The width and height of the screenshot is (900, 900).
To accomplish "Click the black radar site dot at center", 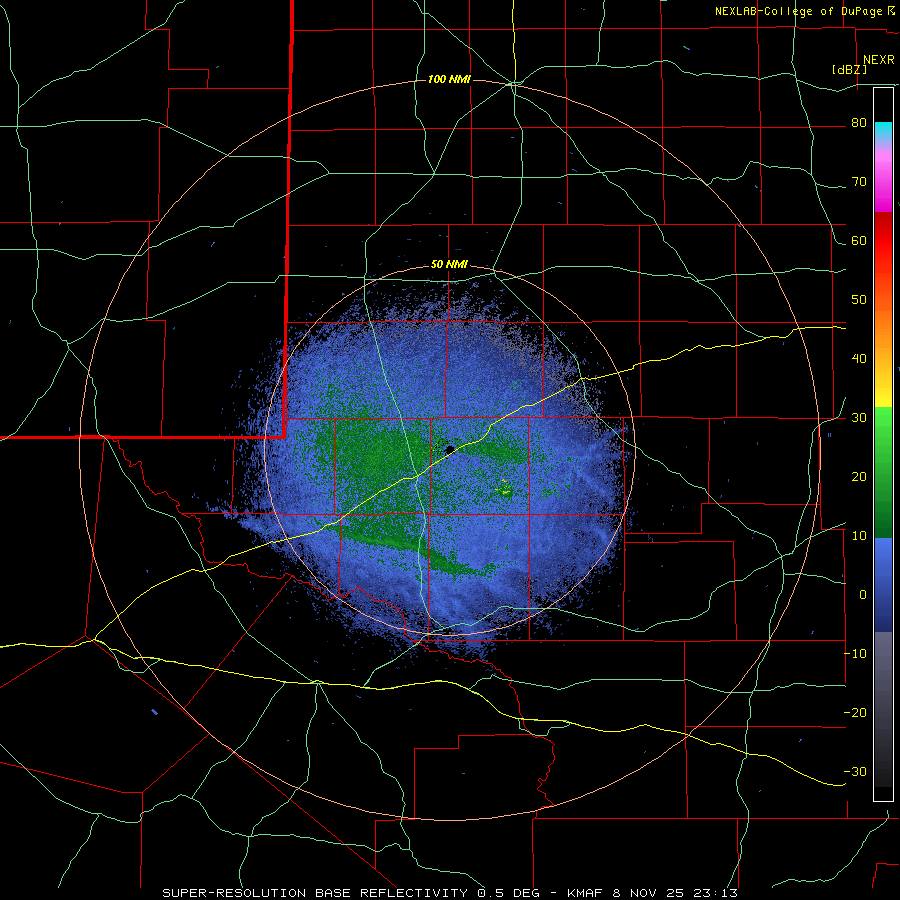I will pos(450,449).
